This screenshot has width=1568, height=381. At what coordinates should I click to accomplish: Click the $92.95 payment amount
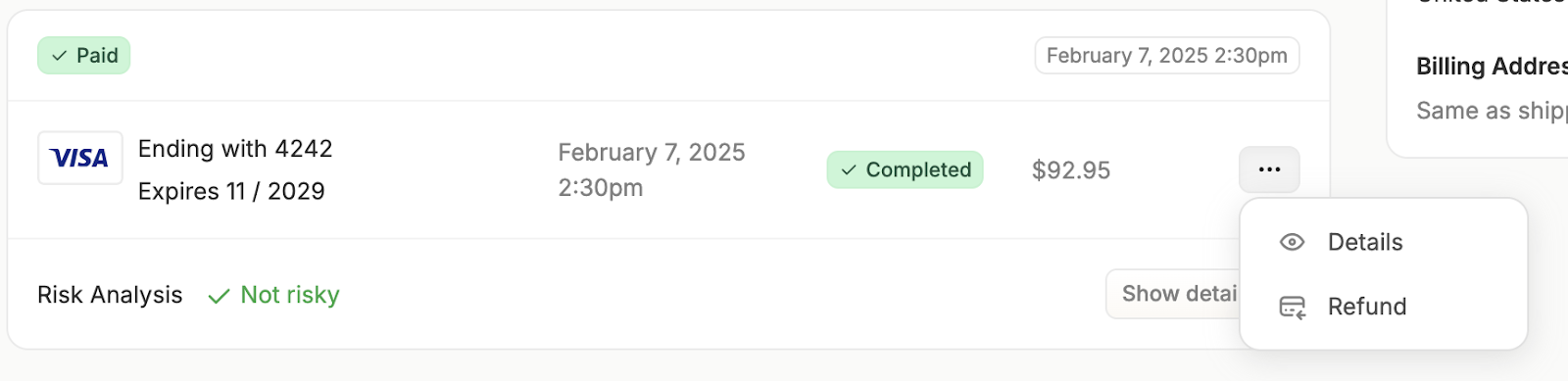(x=1071, y=170)
